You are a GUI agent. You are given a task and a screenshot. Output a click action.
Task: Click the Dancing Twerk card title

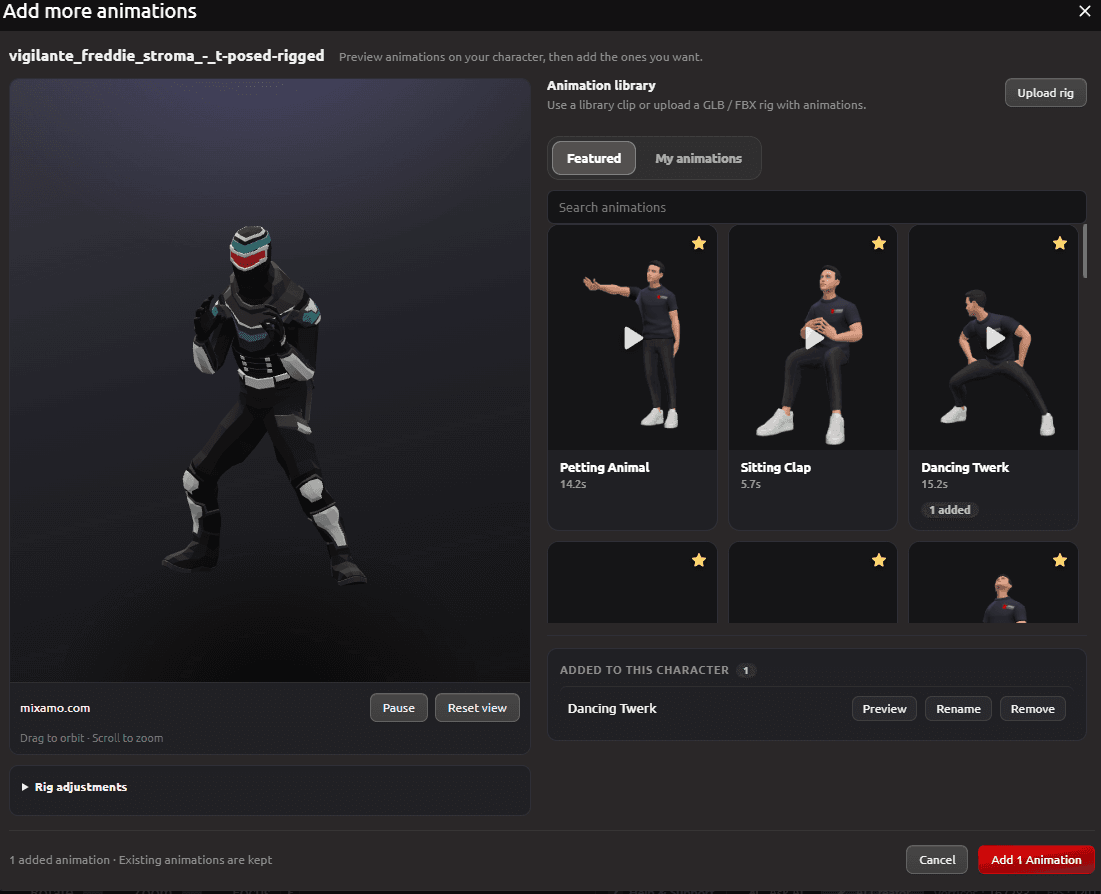[965, 467]
